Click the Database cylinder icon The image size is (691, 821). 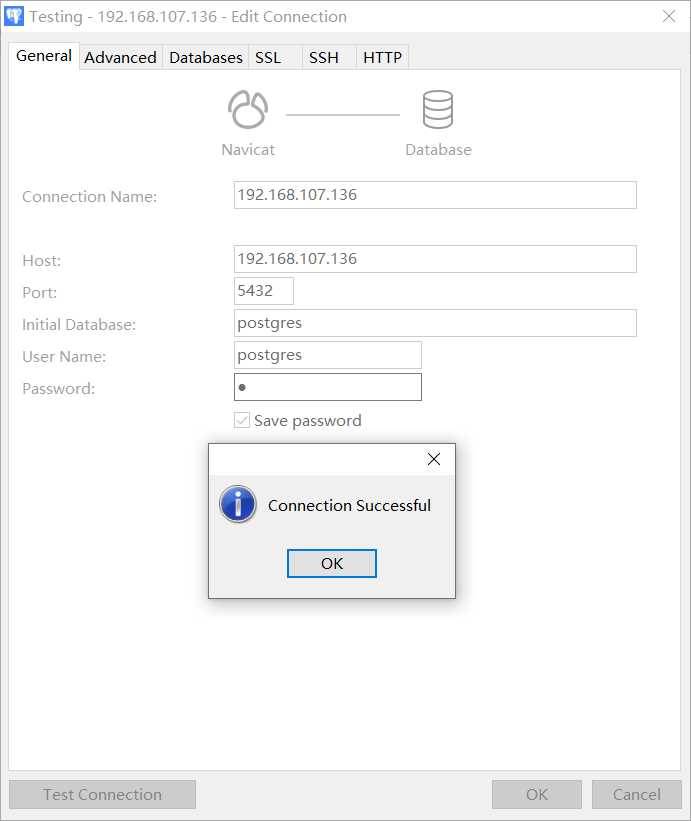click(438, 110)
